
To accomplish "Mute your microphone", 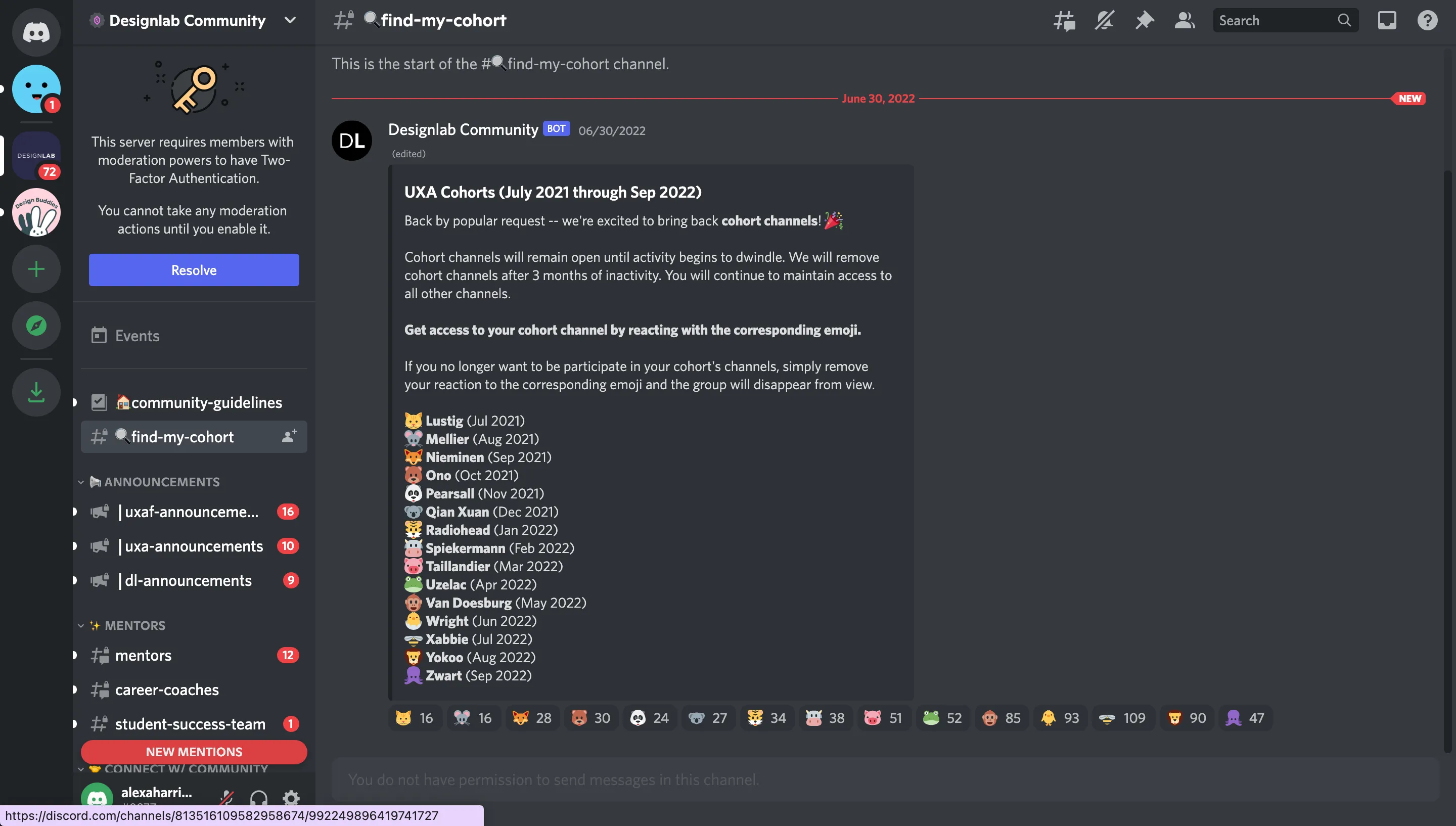I will pyautogui.click(x=226, y=797).
